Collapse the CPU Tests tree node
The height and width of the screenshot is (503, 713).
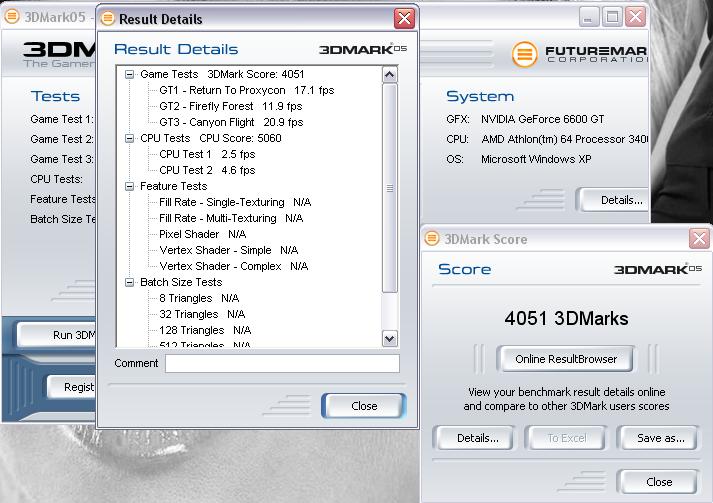(x=130, y=138)
